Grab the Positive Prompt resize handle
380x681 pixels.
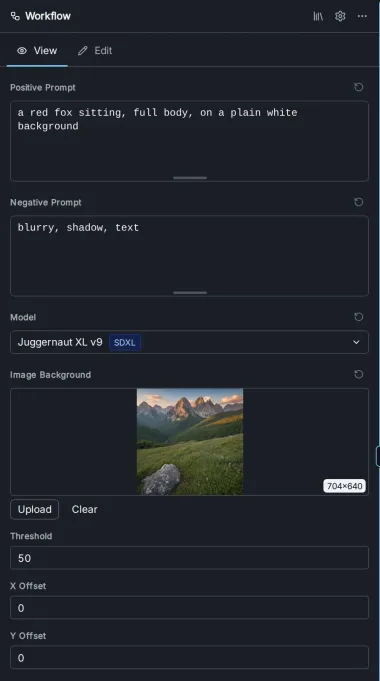[x=190, y=178]
